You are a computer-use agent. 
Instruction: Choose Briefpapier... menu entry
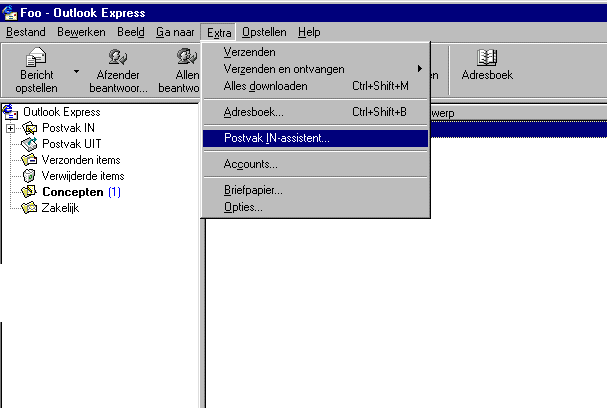[x=316, y=190]
